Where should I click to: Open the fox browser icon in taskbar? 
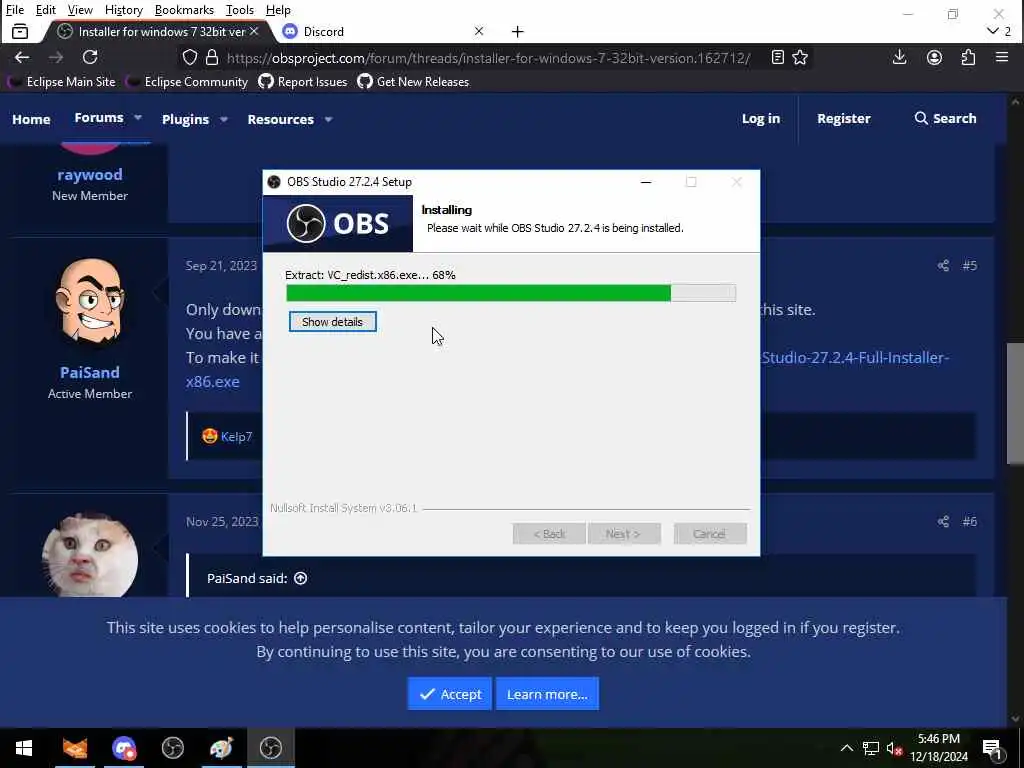(x=74, y=748)
